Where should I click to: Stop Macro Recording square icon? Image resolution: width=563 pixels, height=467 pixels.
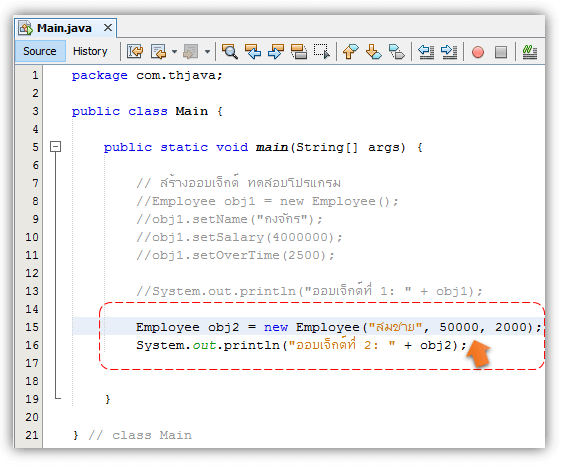click(501, 52)
